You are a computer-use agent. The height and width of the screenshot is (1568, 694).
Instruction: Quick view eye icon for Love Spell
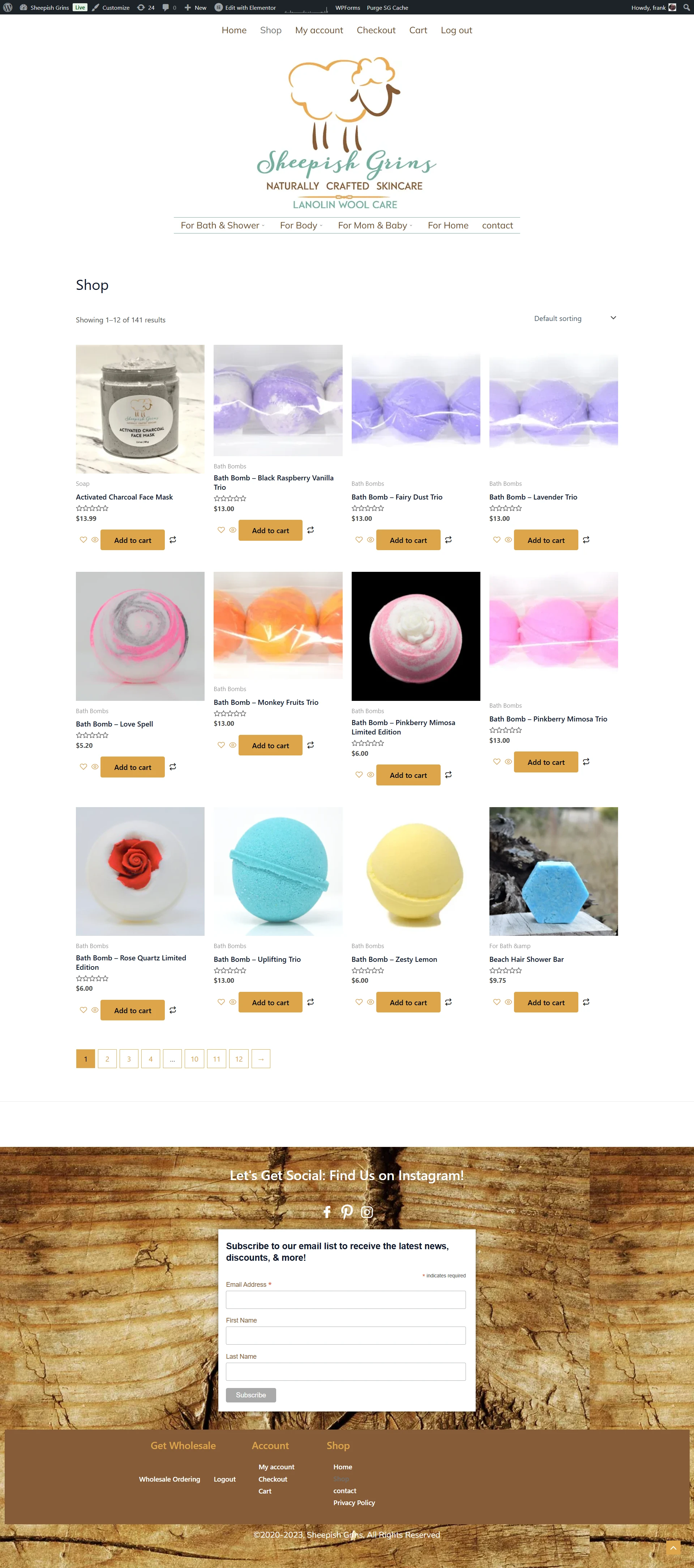pos(95,767)
